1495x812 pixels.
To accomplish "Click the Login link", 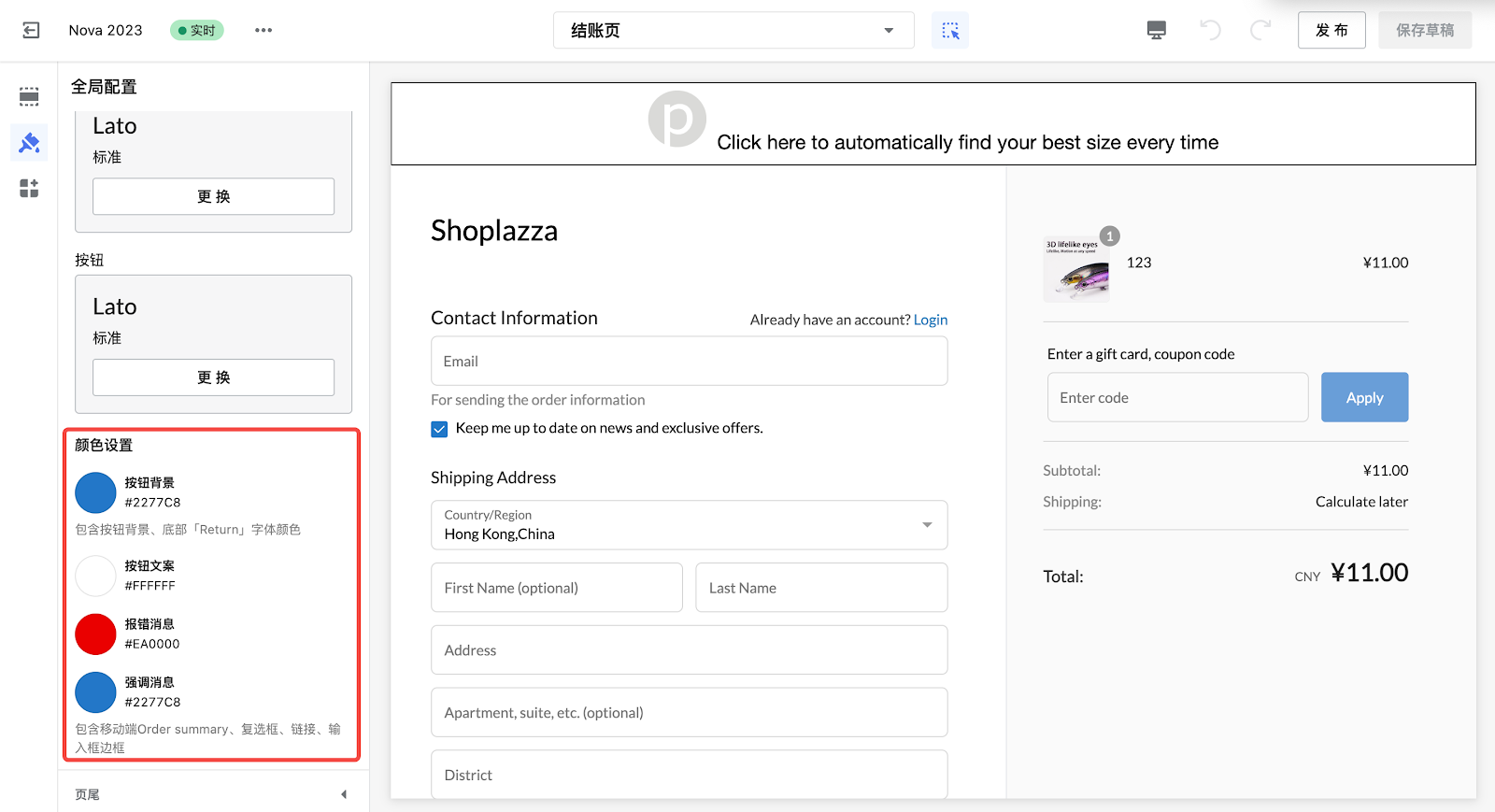I will pos(930,320).
